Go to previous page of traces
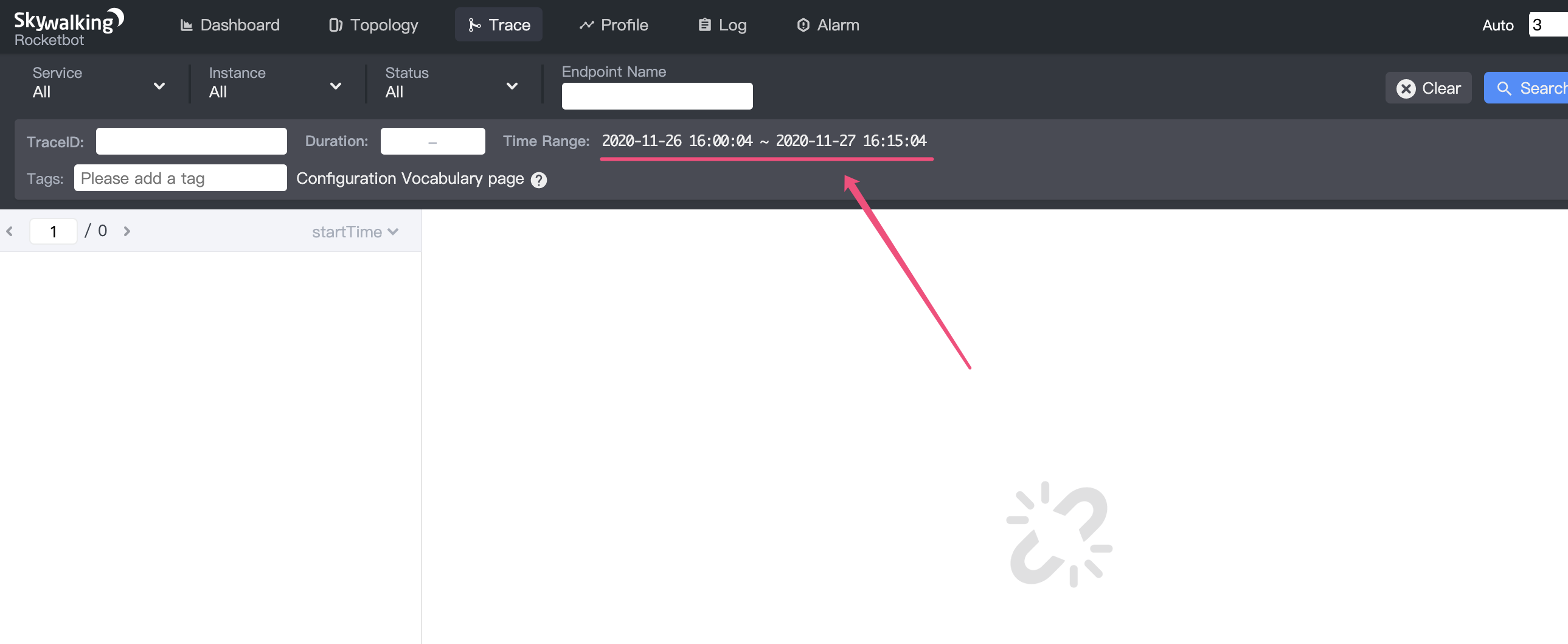 tap(10, 231)
